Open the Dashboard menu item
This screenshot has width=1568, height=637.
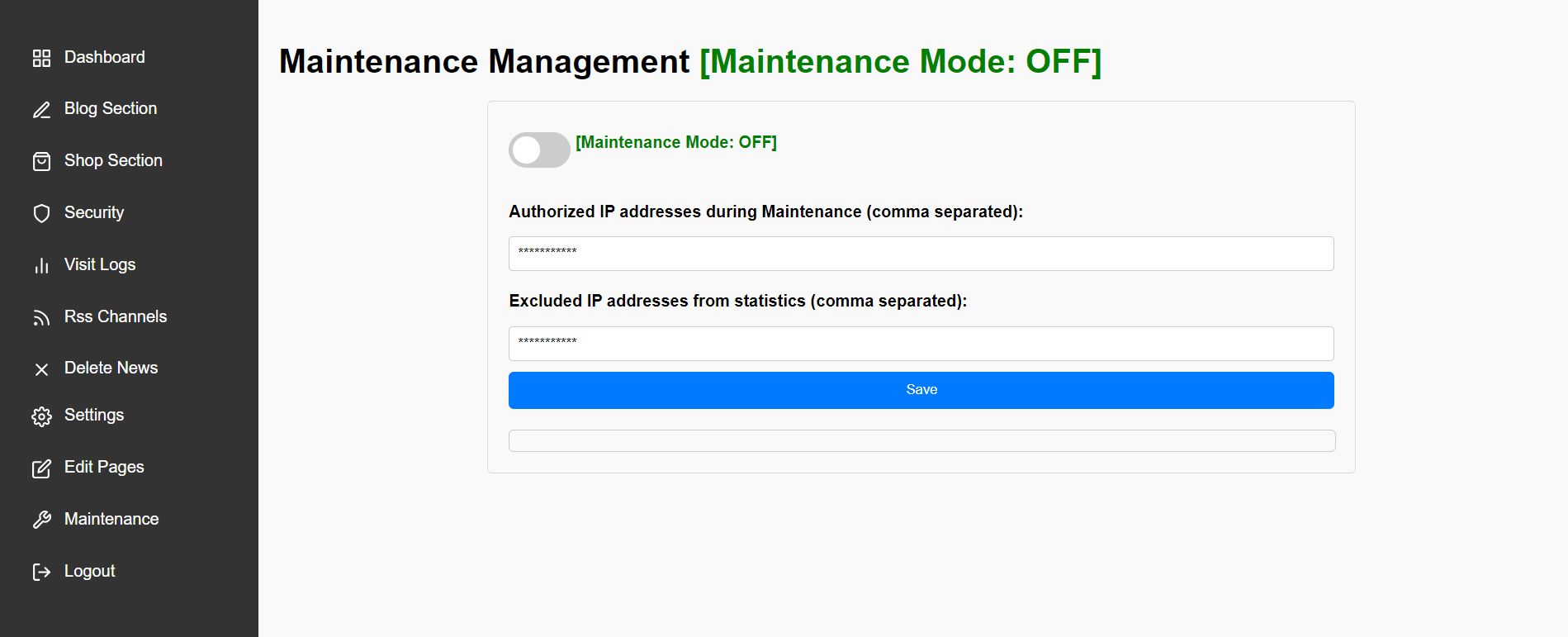click(x=104, y=57)
